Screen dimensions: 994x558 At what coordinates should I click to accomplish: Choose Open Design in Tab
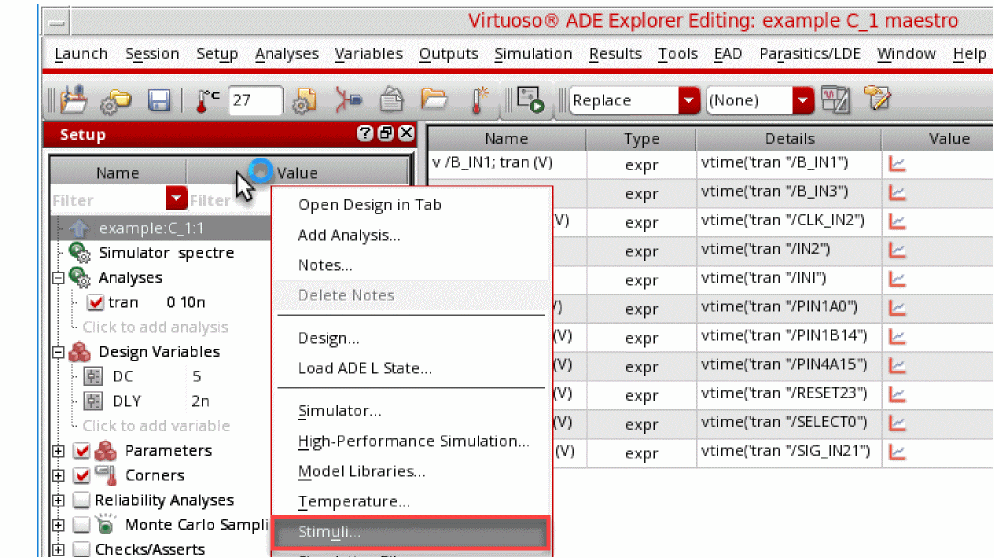point(370,205)
